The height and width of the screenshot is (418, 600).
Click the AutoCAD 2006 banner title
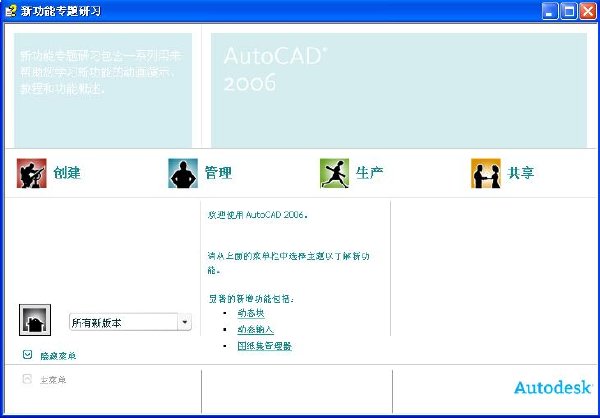[276, 69]
